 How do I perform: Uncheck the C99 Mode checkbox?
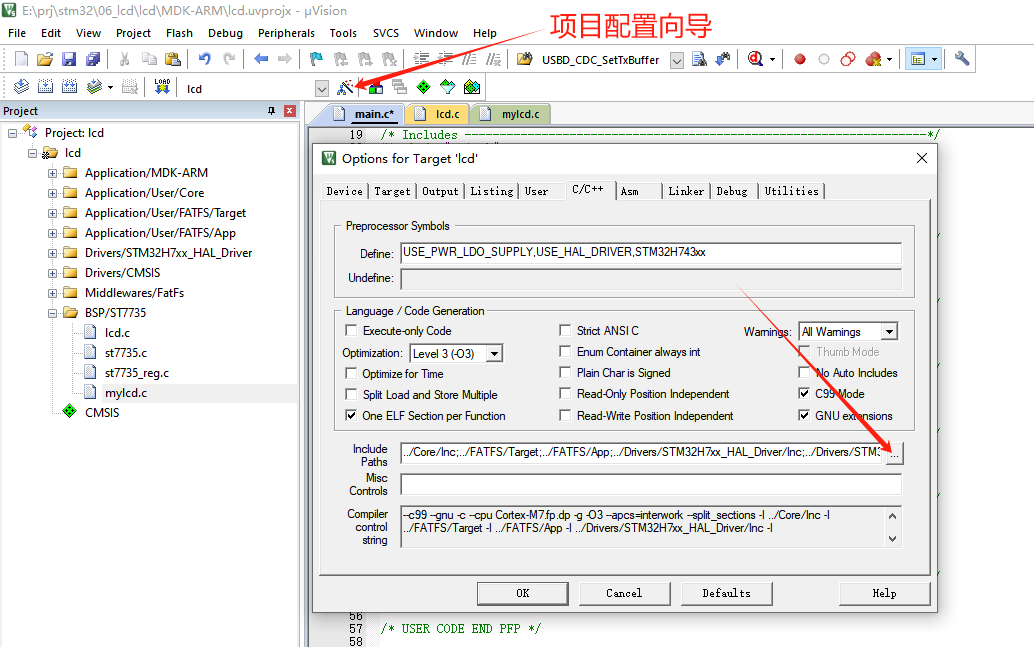click(804, 394)
